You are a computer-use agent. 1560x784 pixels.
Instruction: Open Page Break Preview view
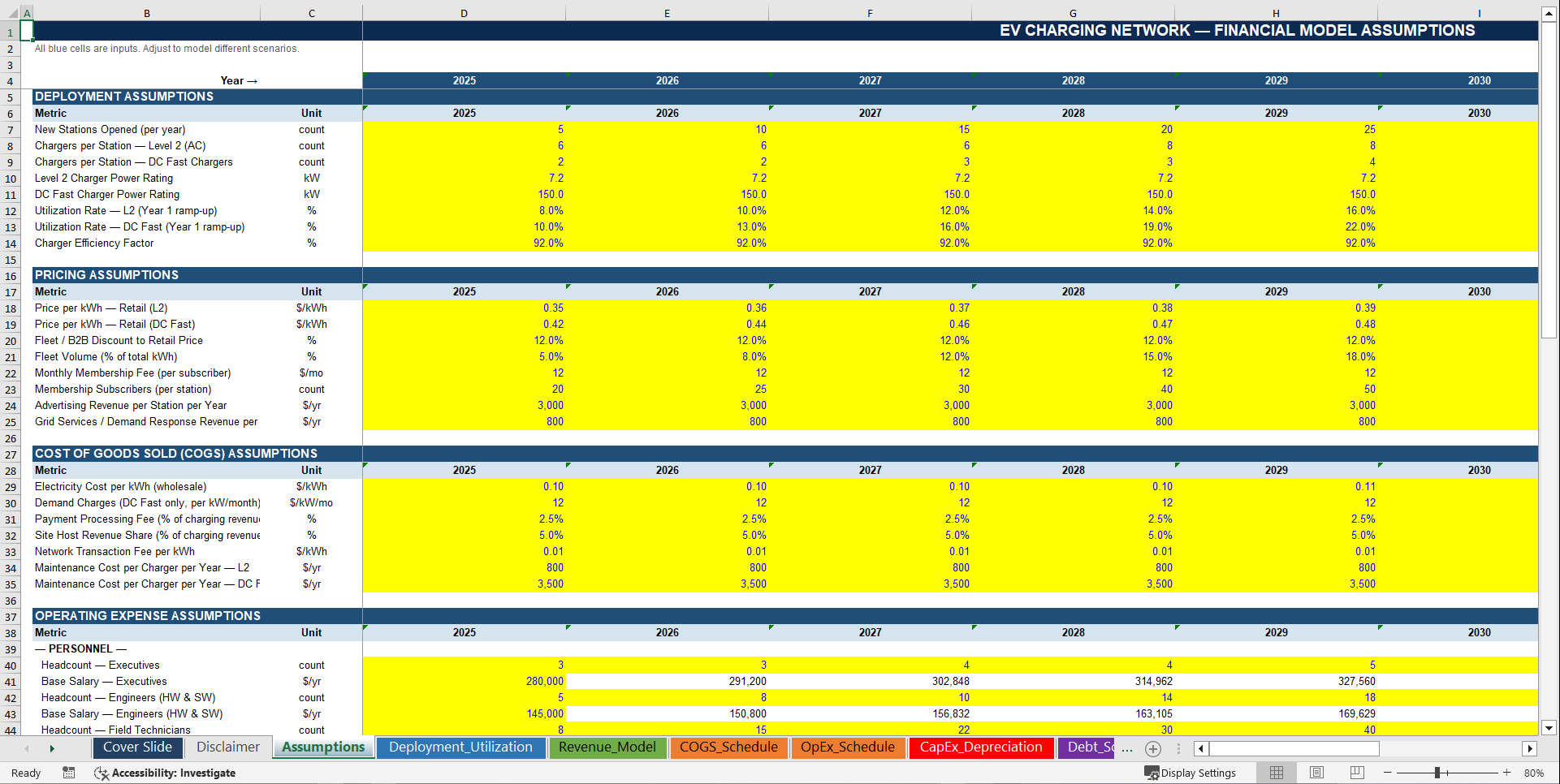[x=1357, y=773]
